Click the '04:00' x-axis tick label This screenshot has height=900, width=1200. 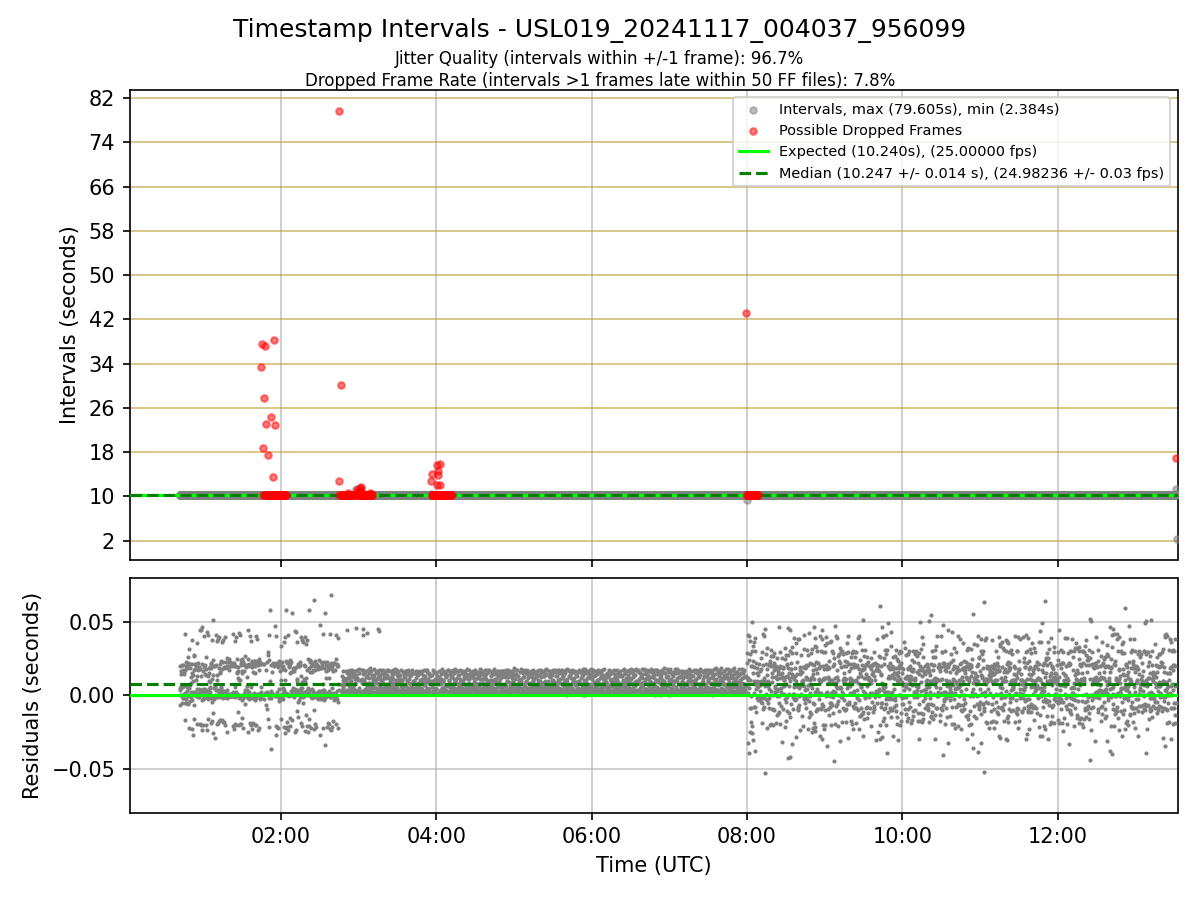point(436,836)
